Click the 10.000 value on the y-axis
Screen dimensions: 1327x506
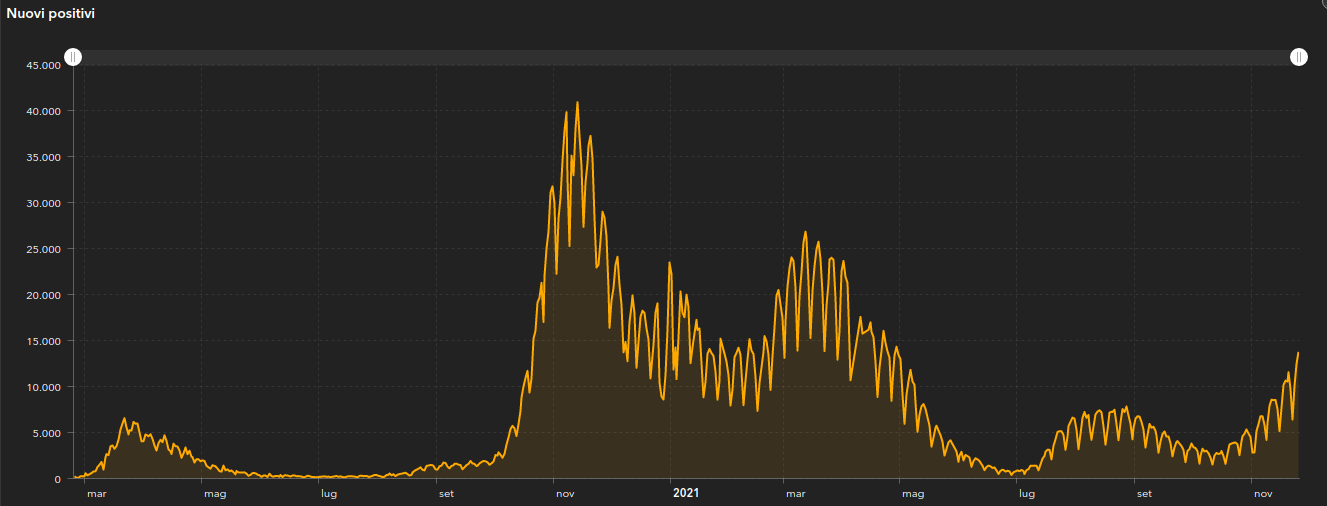click(44, 387)
